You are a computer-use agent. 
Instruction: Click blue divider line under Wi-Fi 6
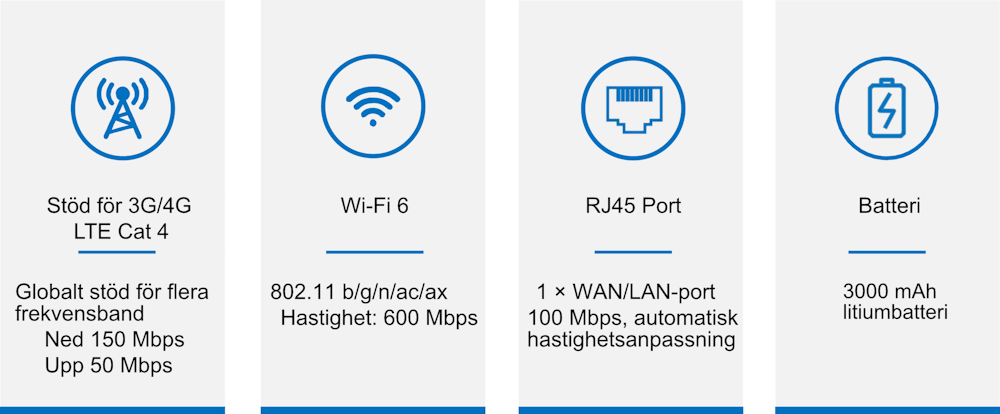tap(374, 252)
